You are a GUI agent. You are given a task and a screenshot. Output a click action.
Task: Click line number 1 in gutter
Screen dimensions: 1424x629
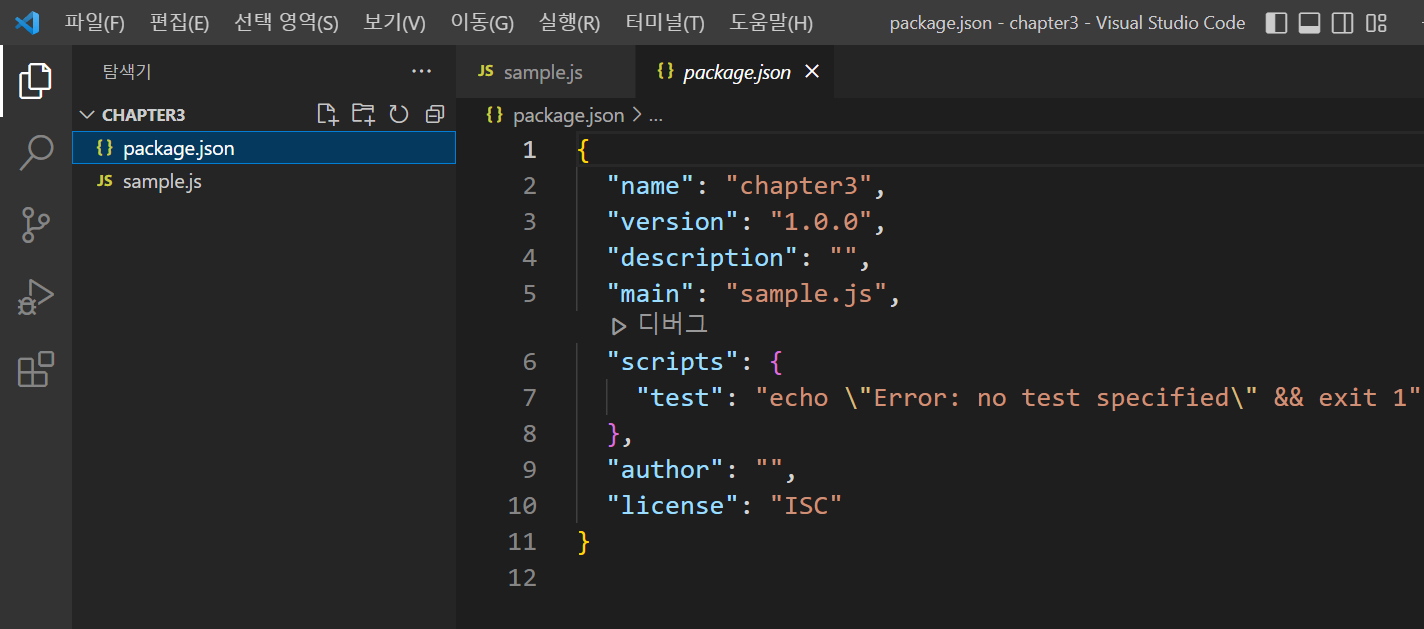pyautogui.click(x=530, y=150)
